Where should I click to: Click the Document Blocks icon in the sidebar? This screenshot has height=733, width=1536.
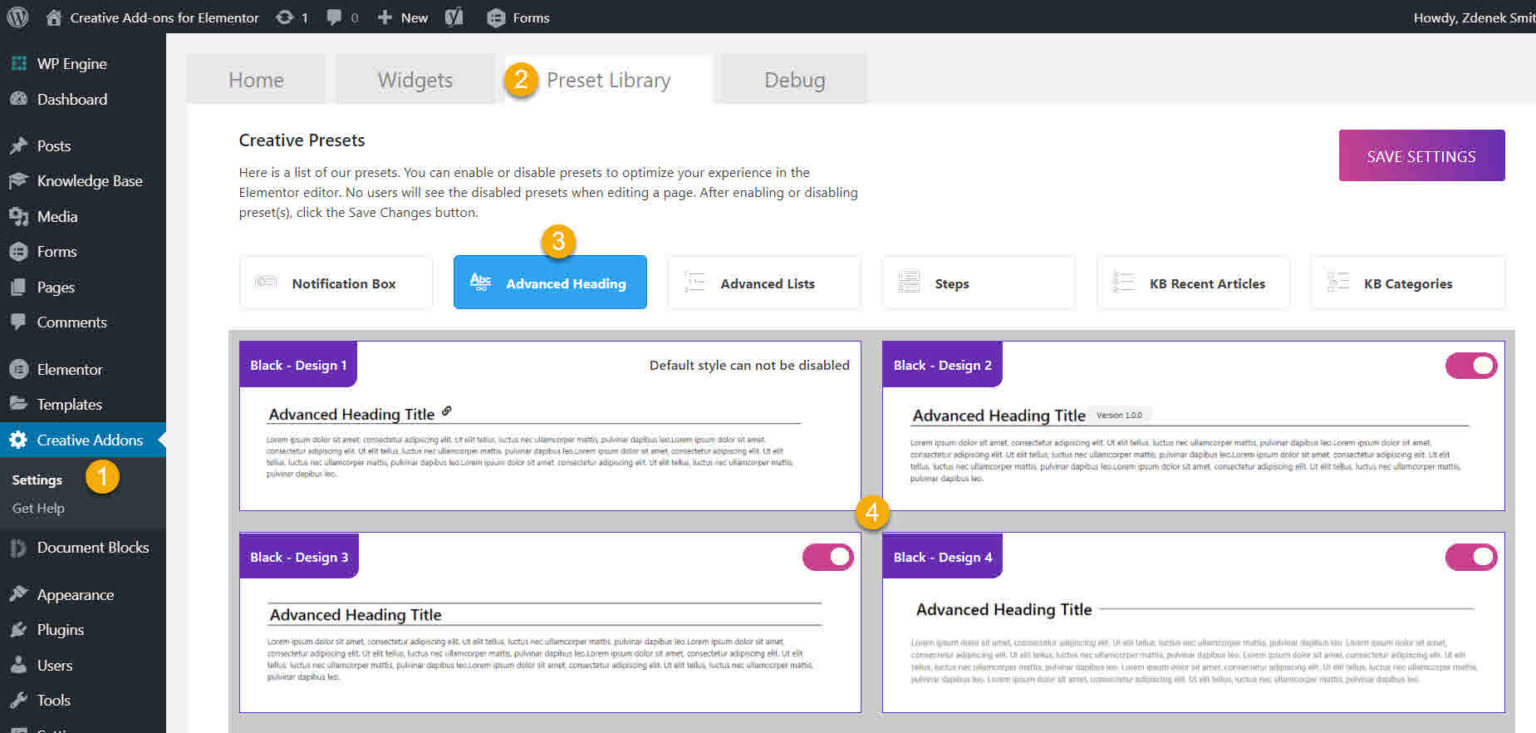click(x=21, y=548)
